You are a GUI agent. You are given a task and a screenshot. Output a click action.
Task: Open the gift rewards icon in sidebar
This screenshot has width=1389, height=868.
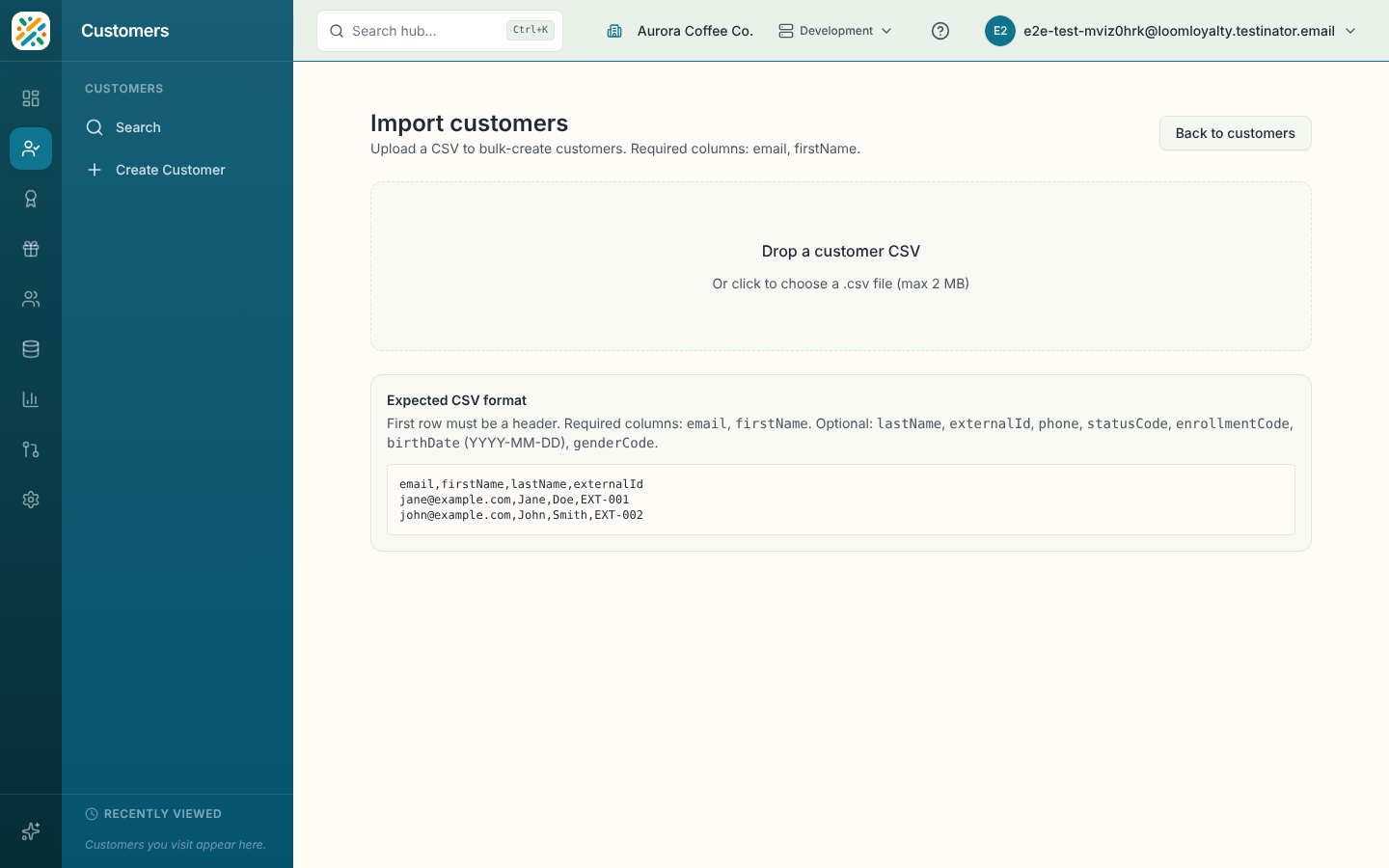[31, 249]
